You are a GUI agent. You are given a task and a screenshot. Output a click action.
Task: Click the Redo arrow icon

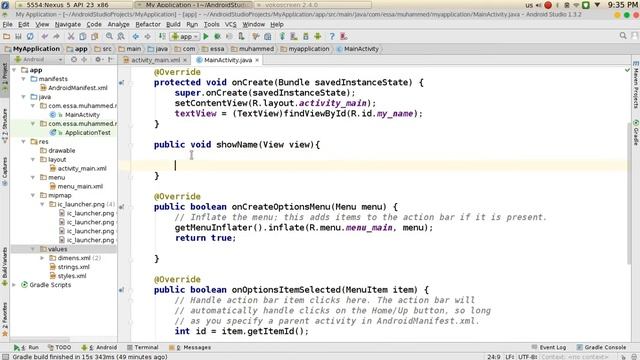56,36
